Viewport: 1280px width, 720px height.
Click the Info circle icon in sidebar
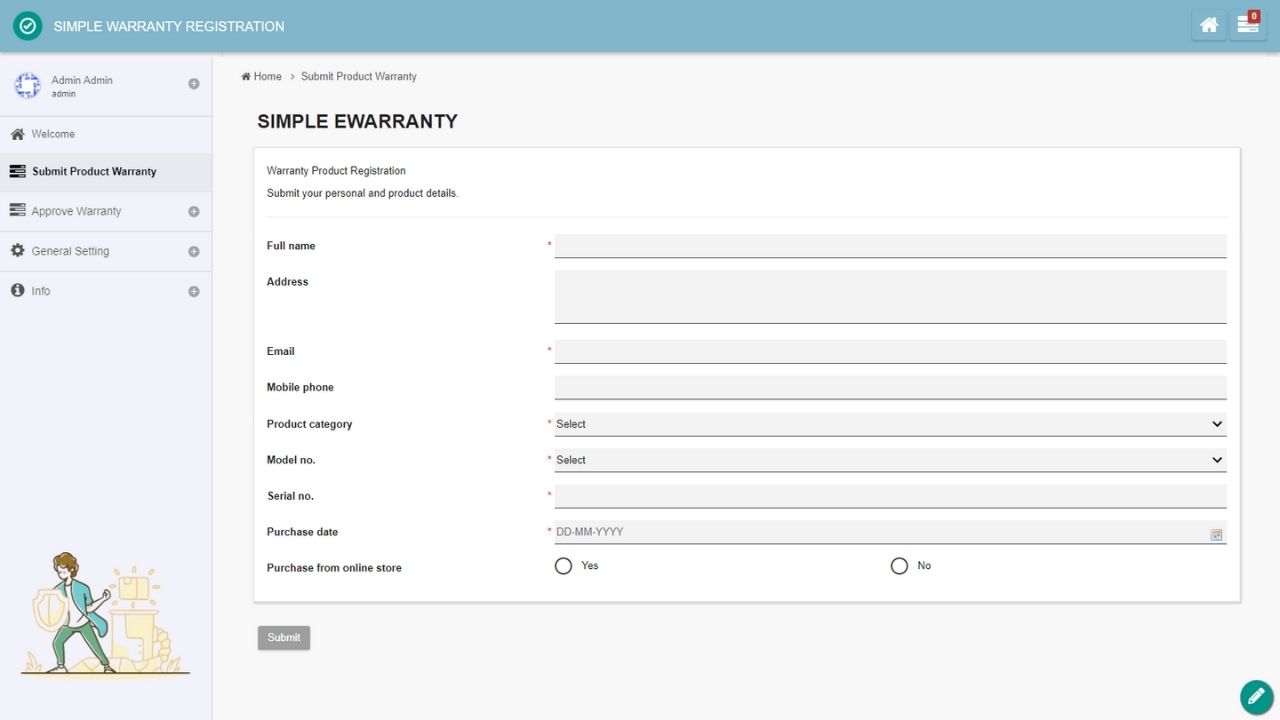point(17,291)
